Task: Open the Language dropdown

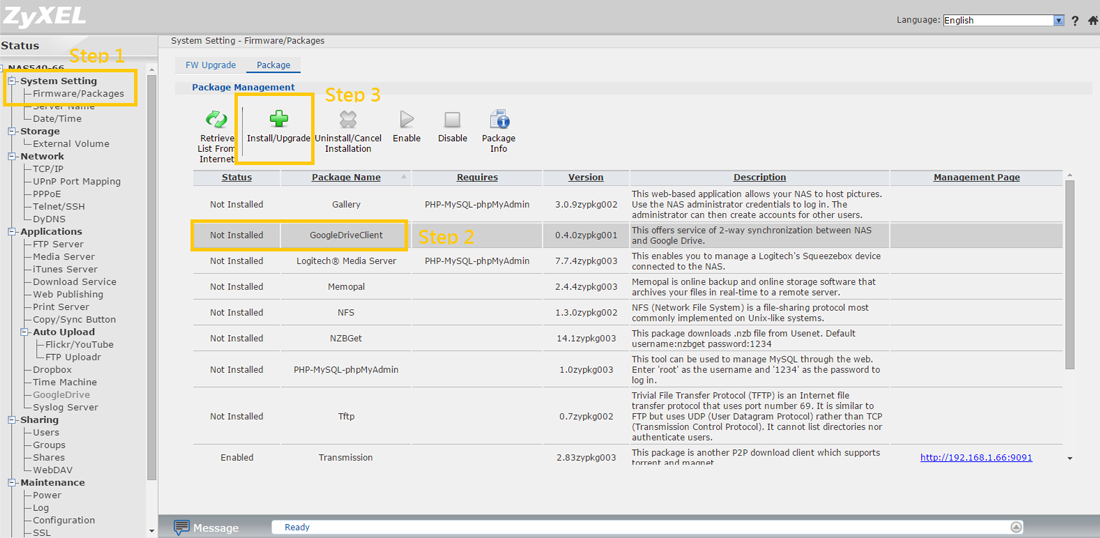Action: 1004,20
